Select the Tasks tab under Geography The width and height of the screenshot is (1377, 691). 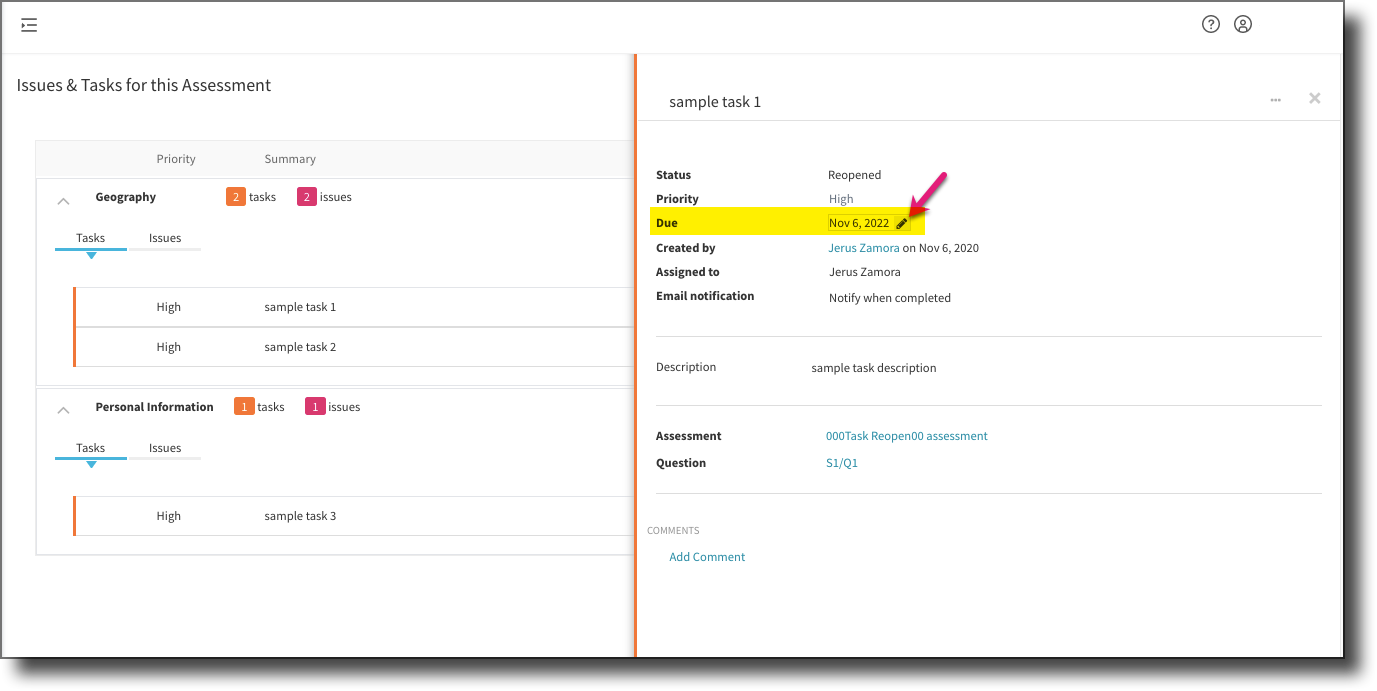[x=91, y=238]
